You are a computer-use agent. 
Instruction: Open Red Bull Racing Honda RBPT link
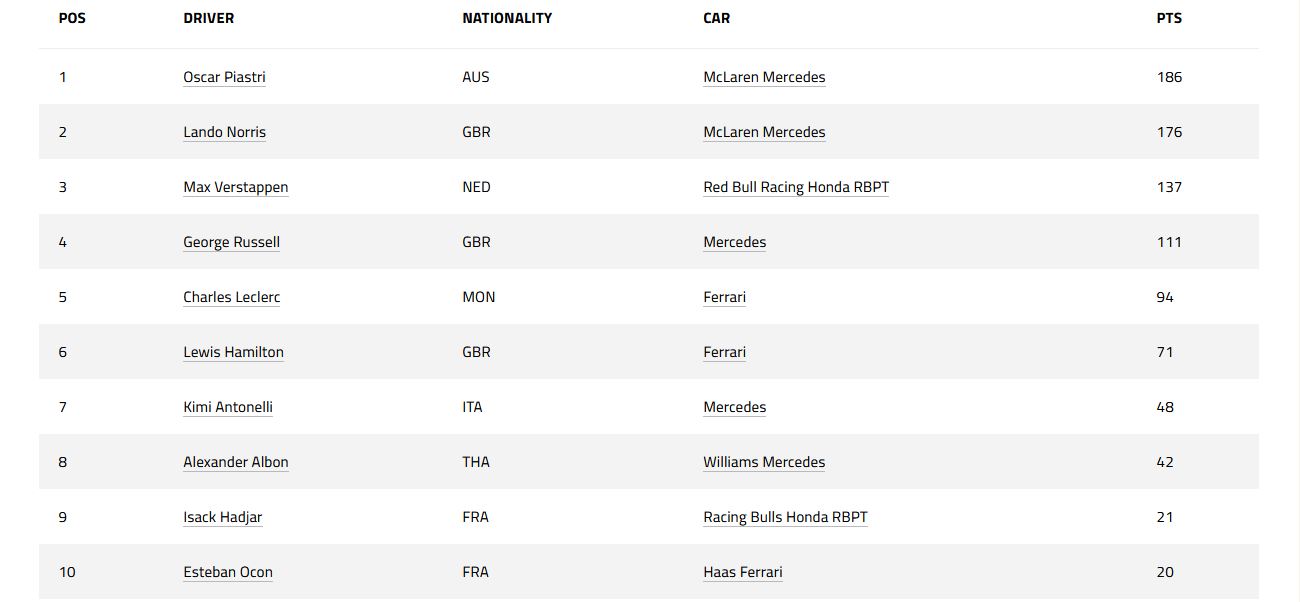(x=796, y=187)
